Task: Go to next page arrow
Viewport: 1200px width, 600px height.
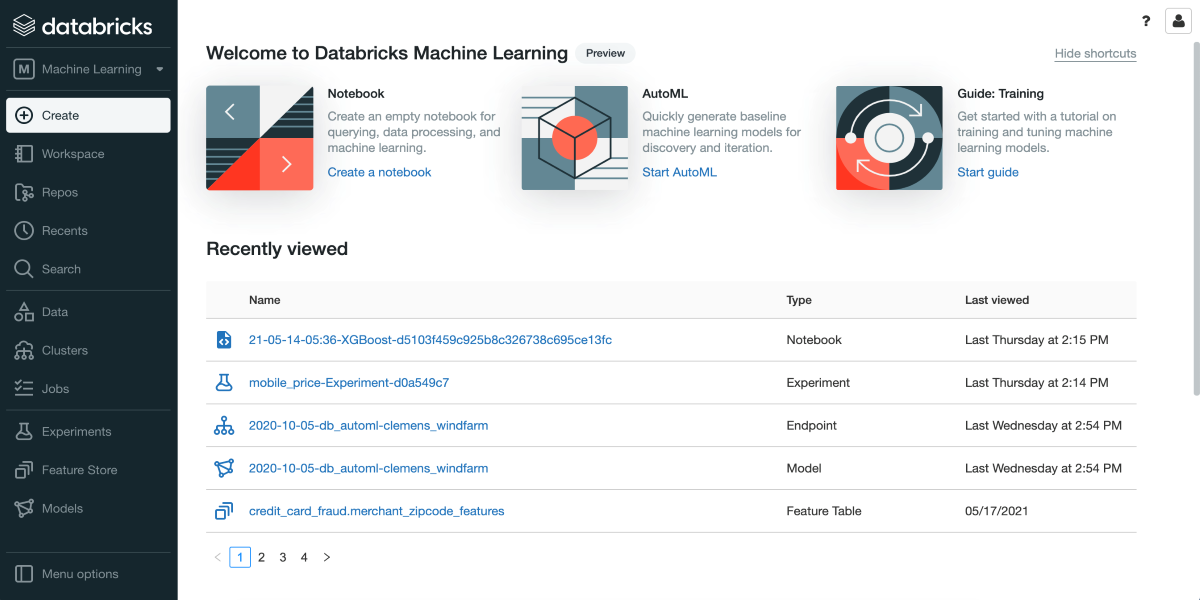Action: click(326, 557)
